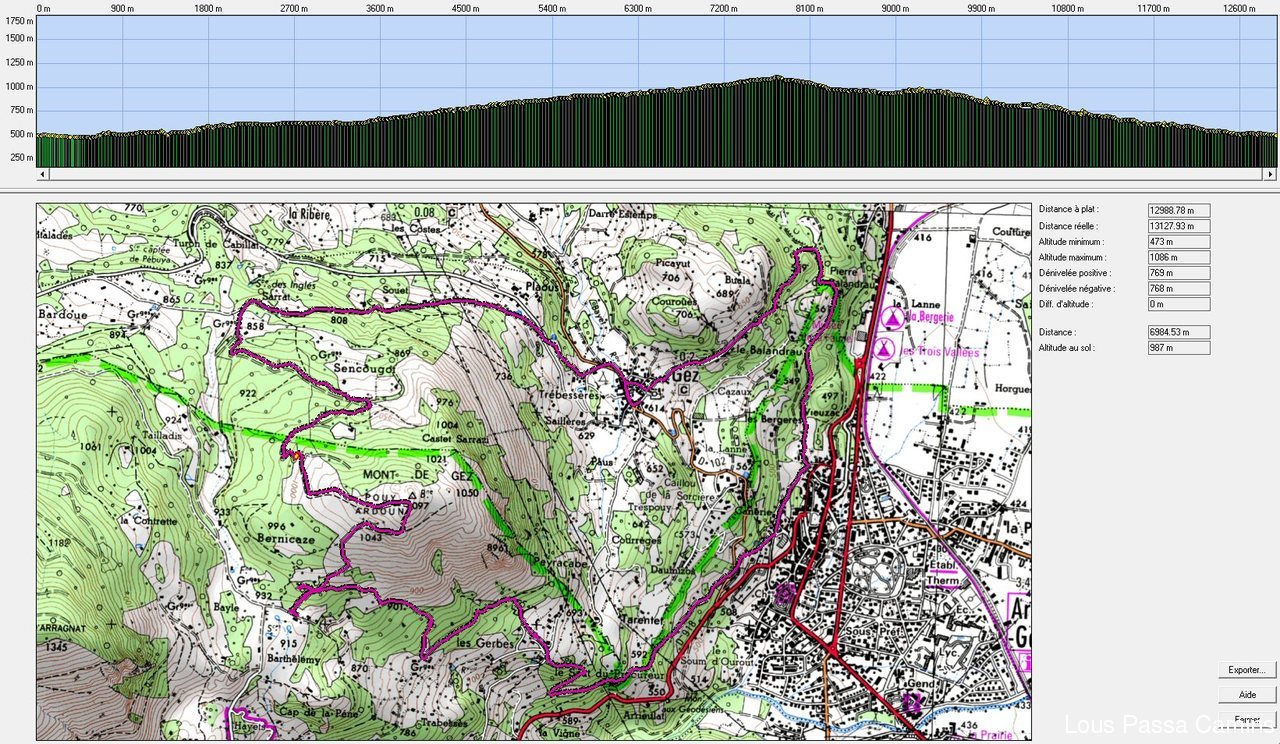Click the right arrow of the profile scrollbar

click(1271, 174)
